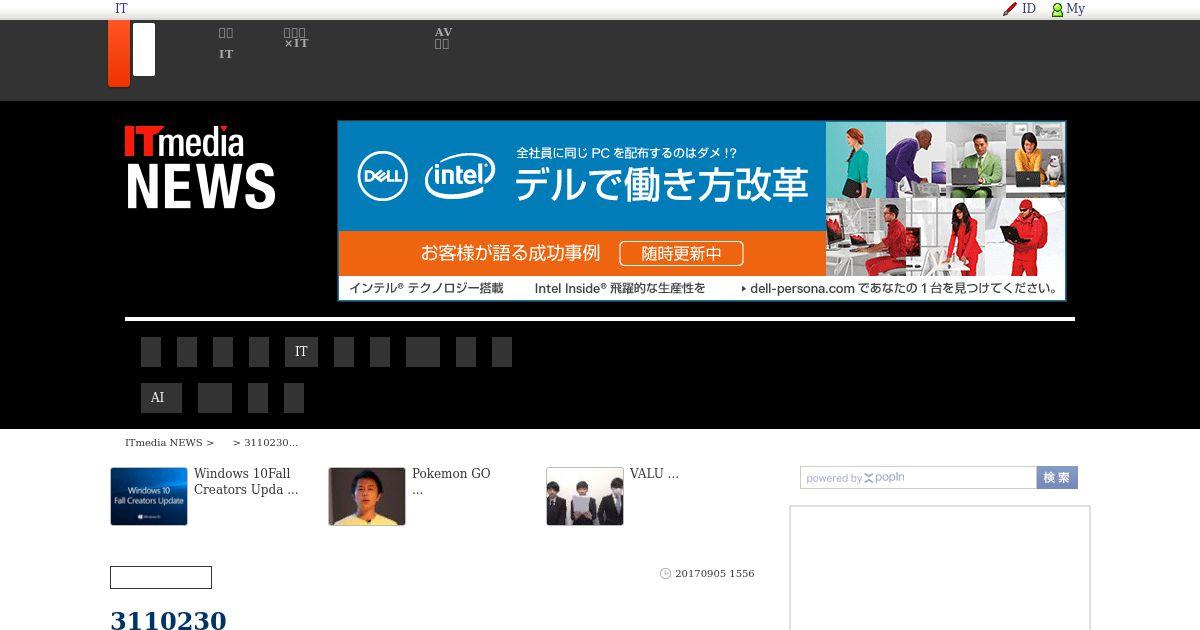1200x630 pixels.
Task: Click the IT link at the top left
Action: pyautogui.click(x=121, y=9)
